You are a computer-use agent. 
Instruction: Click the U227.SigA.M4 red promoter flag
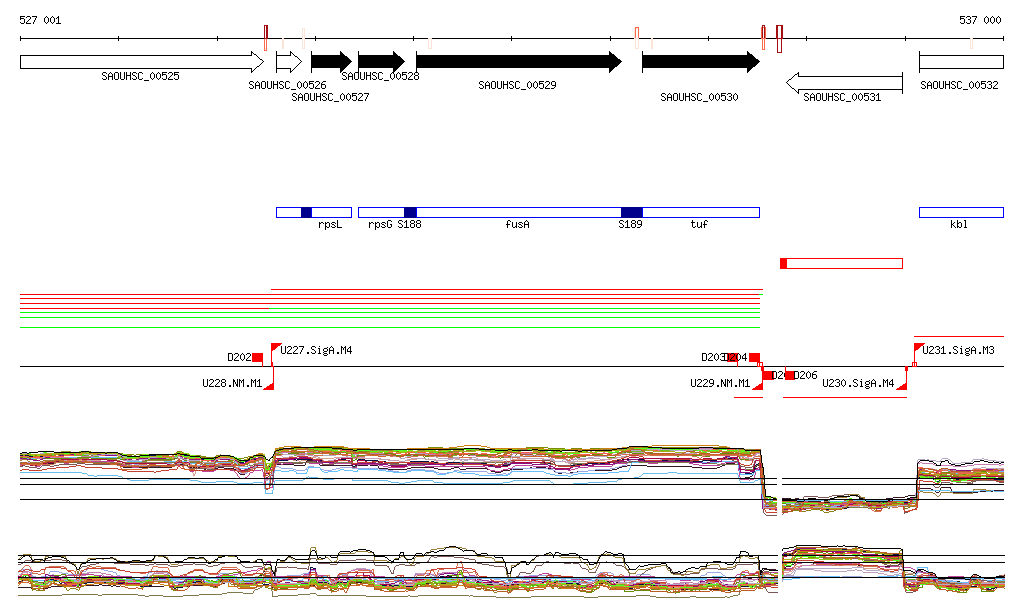click(276, 348)
